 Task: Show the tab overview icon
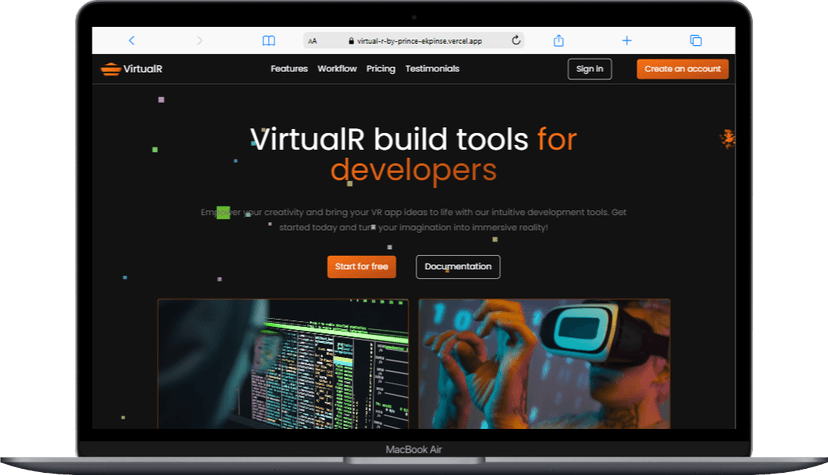pos(696,41)
